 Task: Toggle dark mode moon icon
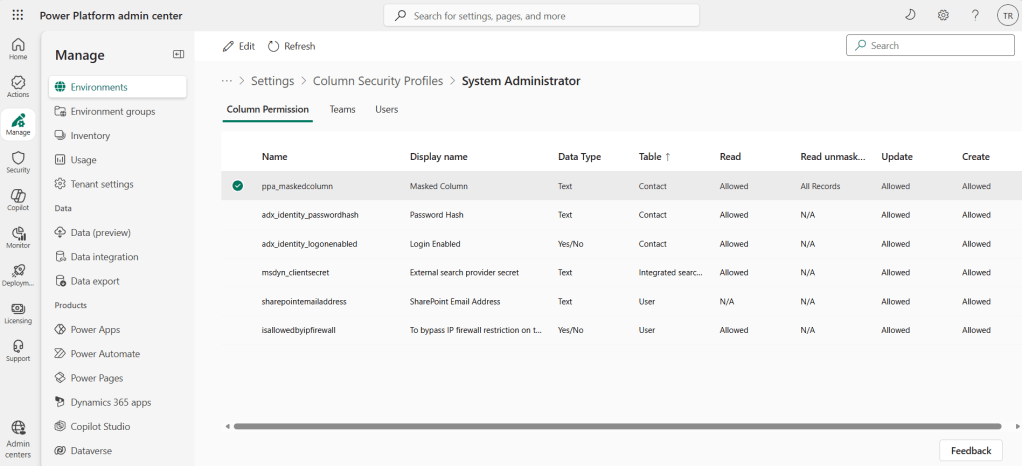(x=911, y=16)
